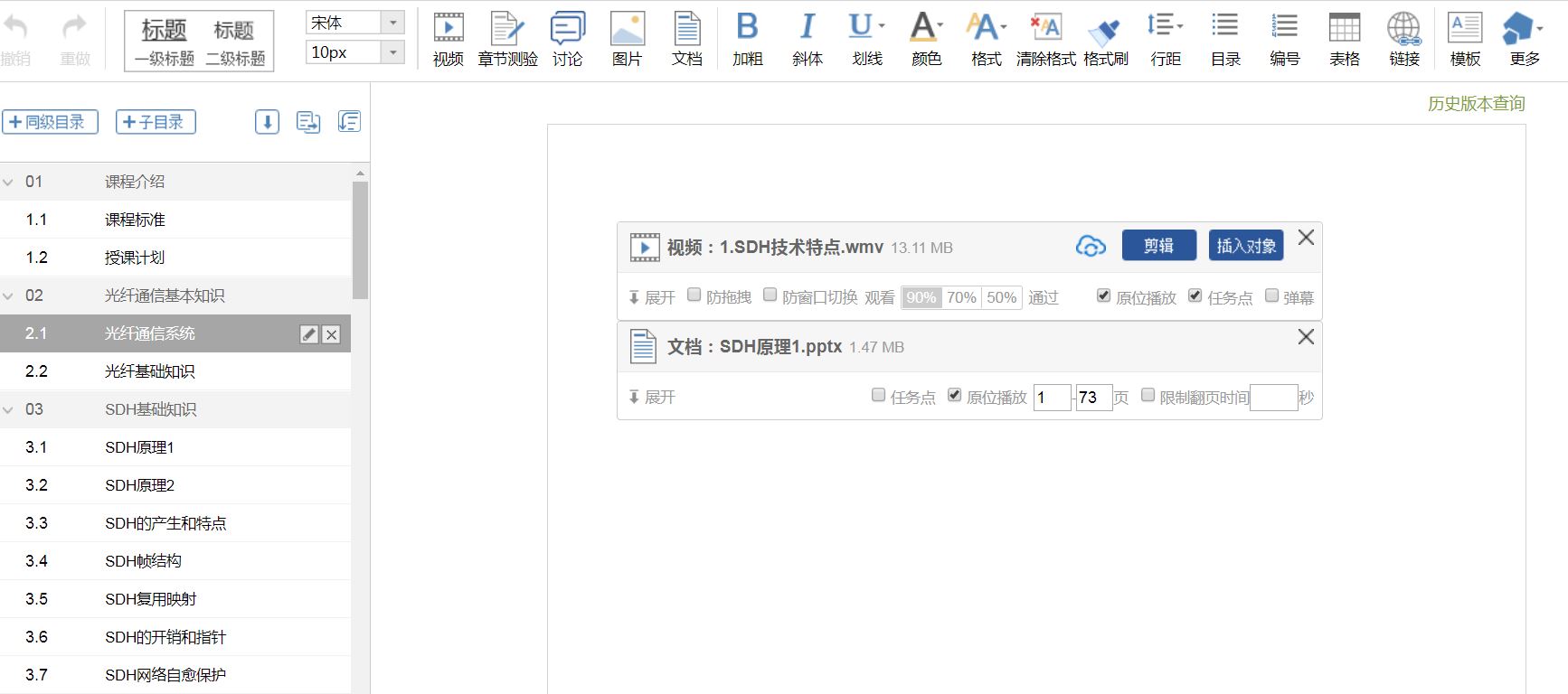Insert a discussion (讨论)
Viewport: 1568px width, 694px height.
568,40
